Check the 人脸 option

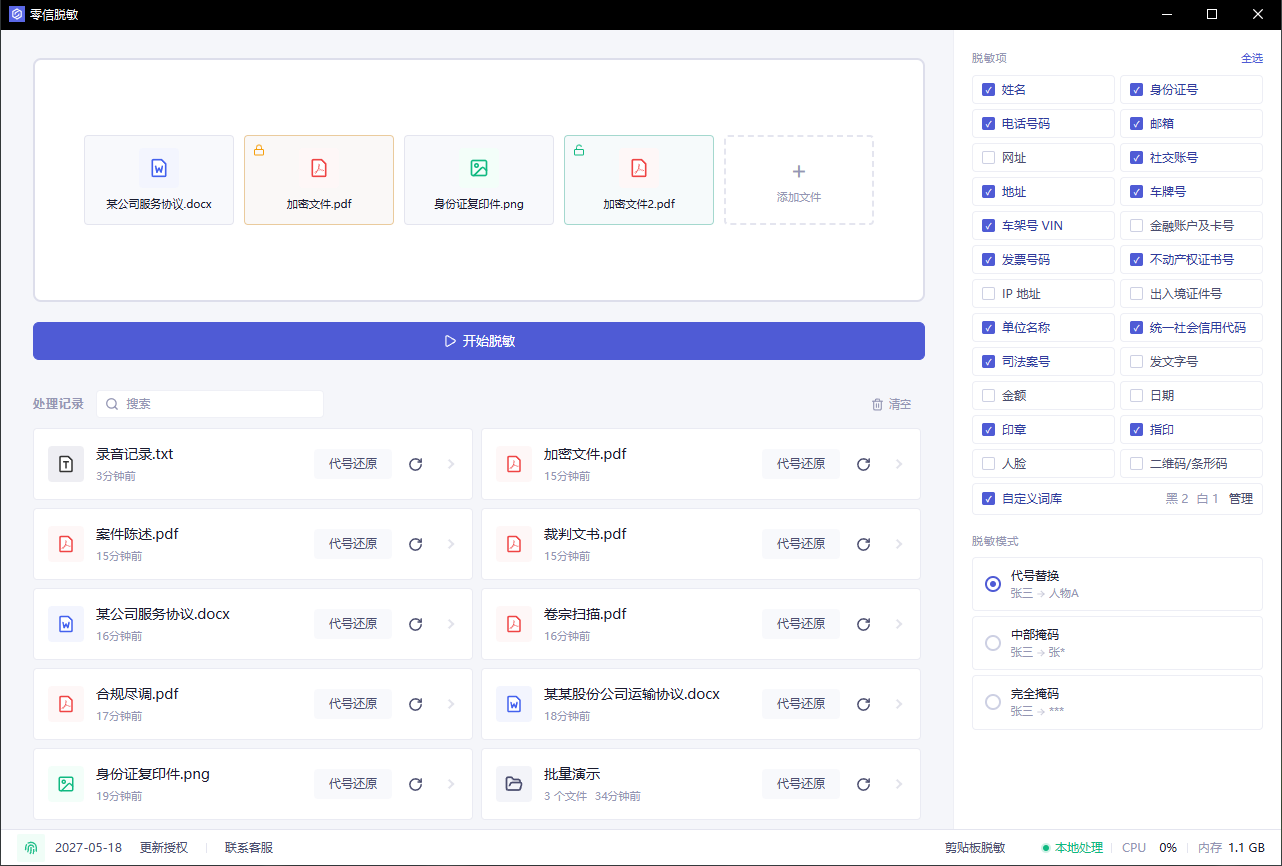click(x=989, y=464)
